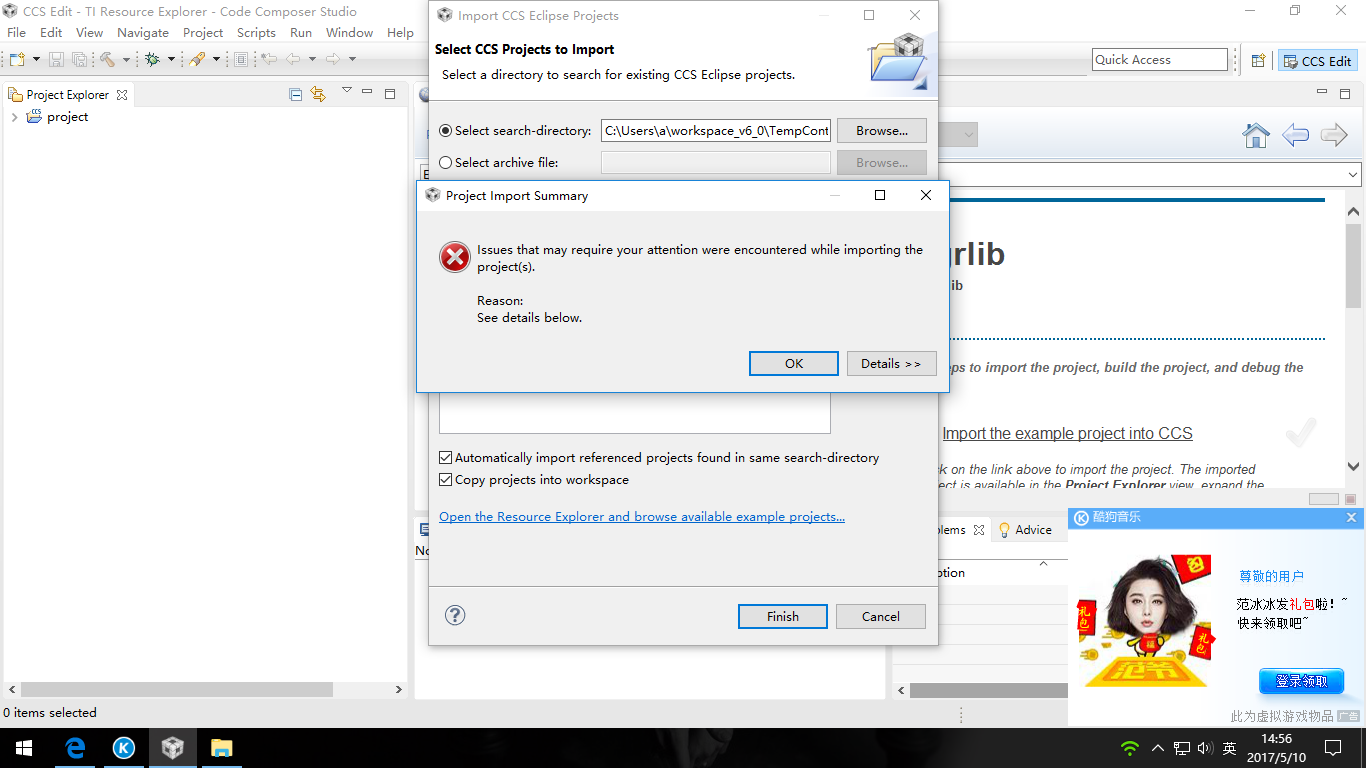Click the help question mark icon in Import dialog

(x=455, y=615)
